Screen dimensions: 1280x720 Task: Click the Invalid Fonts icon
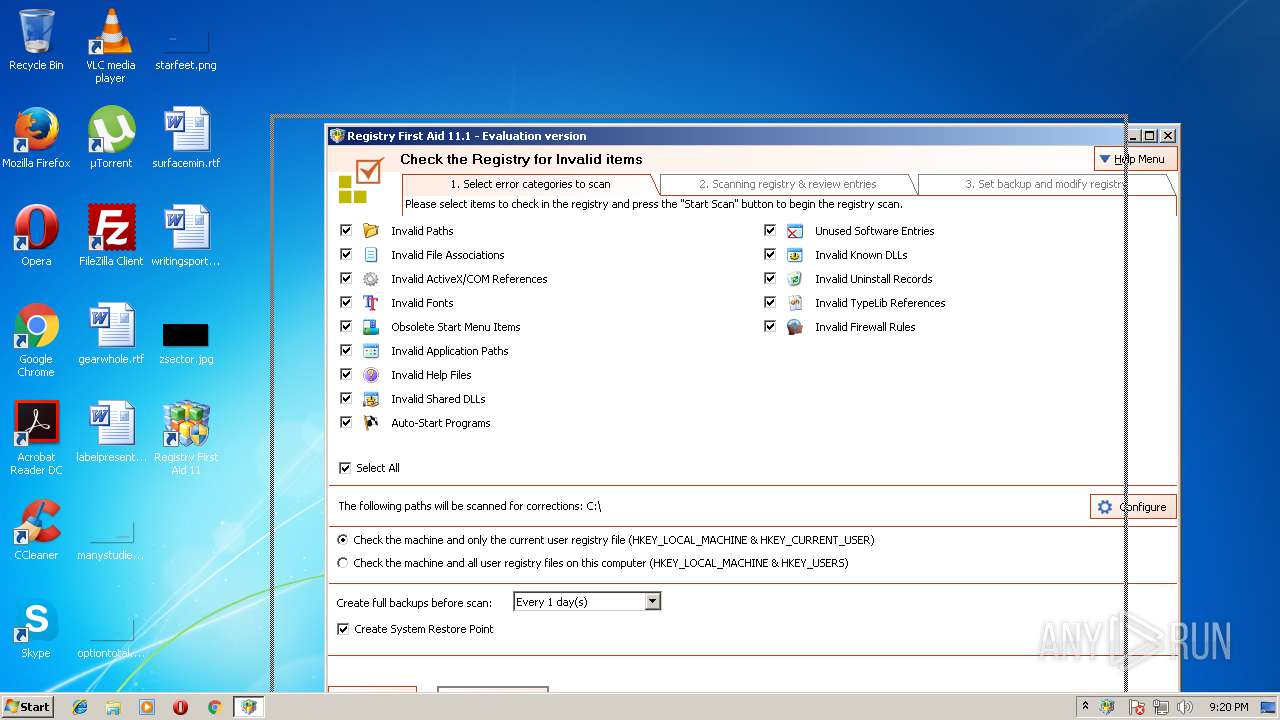click(371, 303)
